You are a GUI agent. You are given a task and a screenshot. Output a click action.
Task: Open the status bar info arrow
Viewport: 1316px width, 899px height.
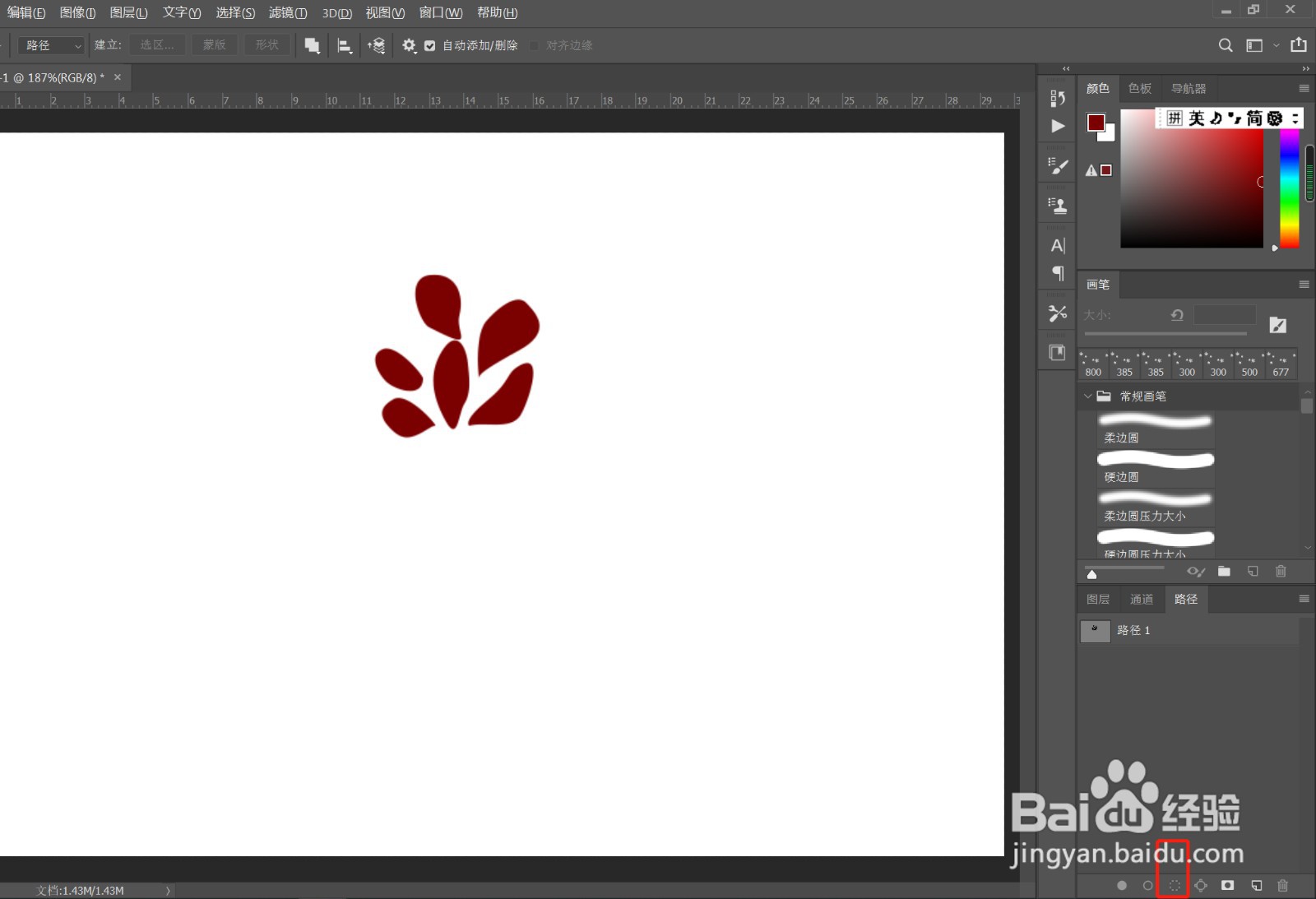[168, 890]
